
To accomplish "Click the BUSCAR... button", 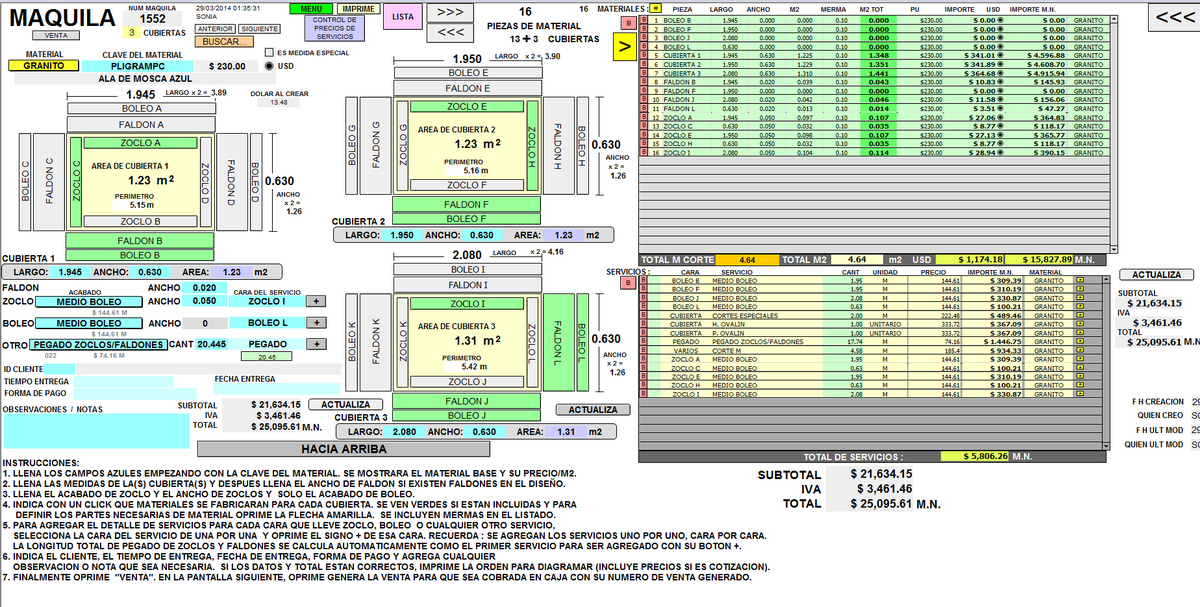I will tap(220, 41).
